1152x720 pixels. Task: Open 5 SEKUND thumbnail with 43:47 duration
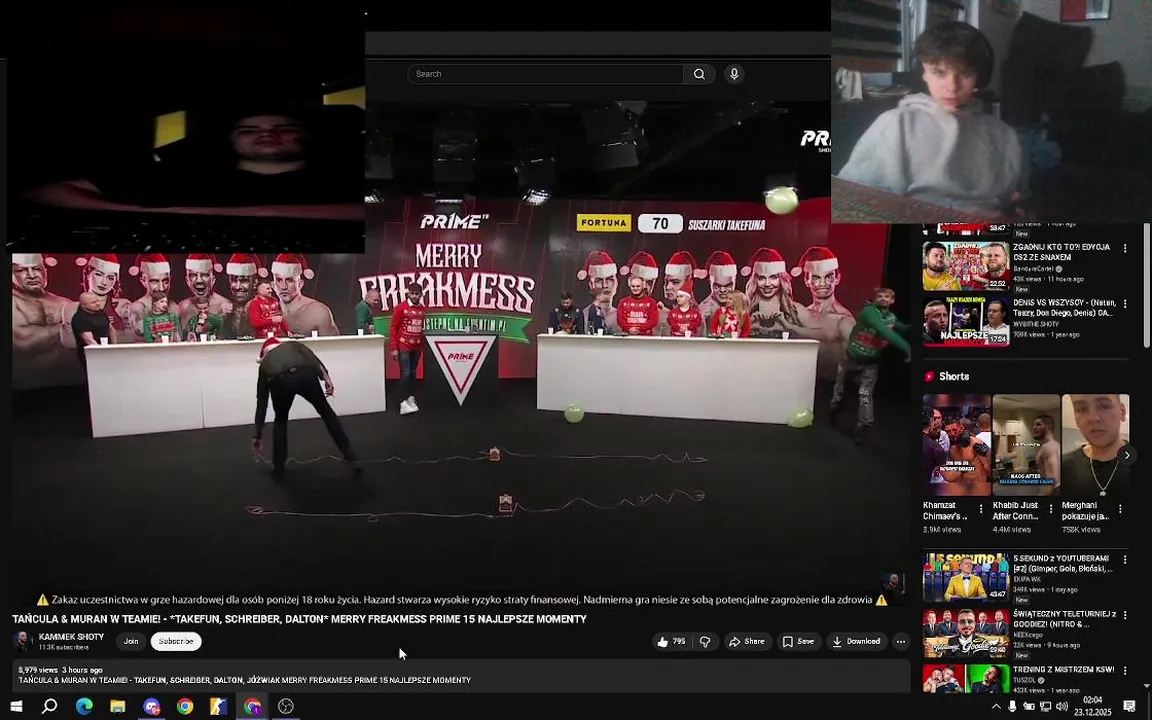click(x=966, y=577)
